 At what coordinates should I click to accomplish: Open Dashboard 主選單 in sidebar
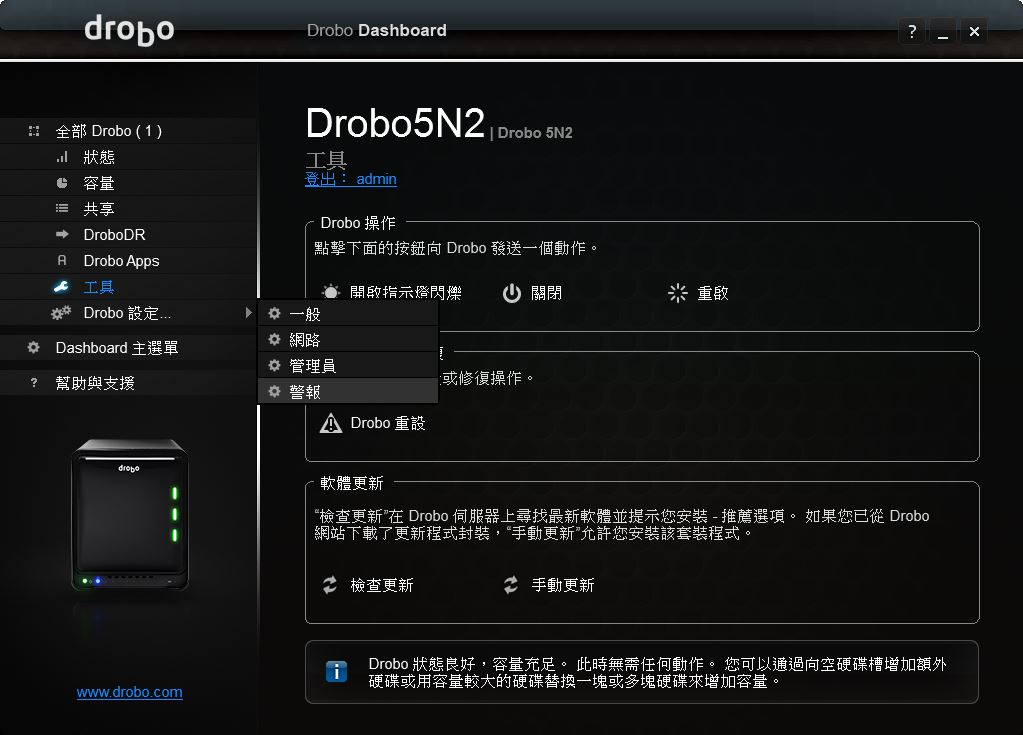[116, 348]
